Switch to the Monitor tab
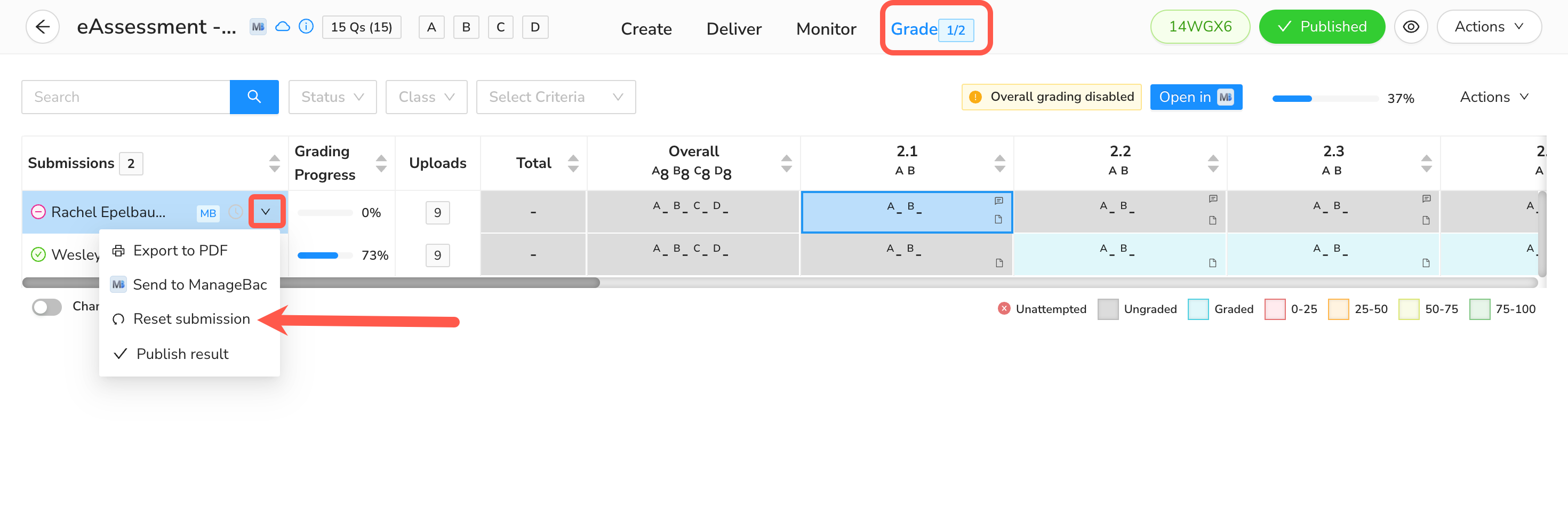This screenshot has height=512, width=1568. coord(826,29)
